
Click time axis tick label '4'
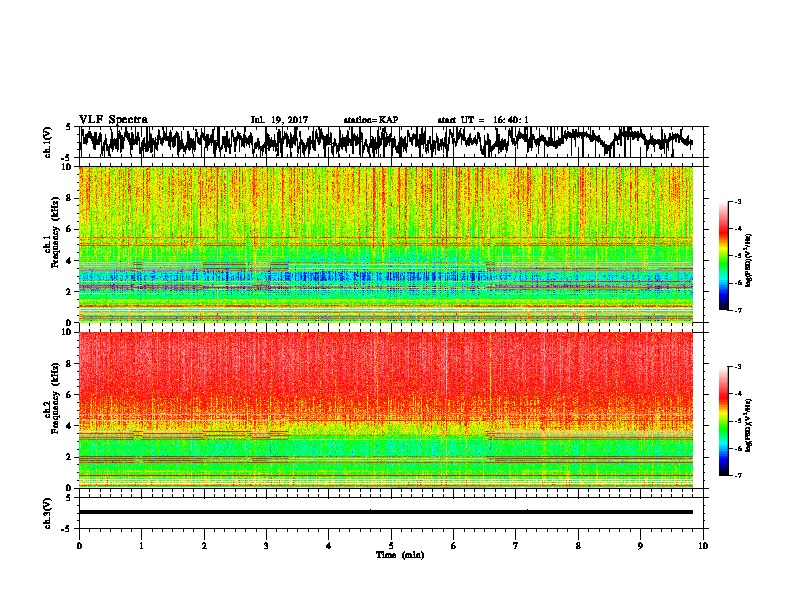point(329,546)
